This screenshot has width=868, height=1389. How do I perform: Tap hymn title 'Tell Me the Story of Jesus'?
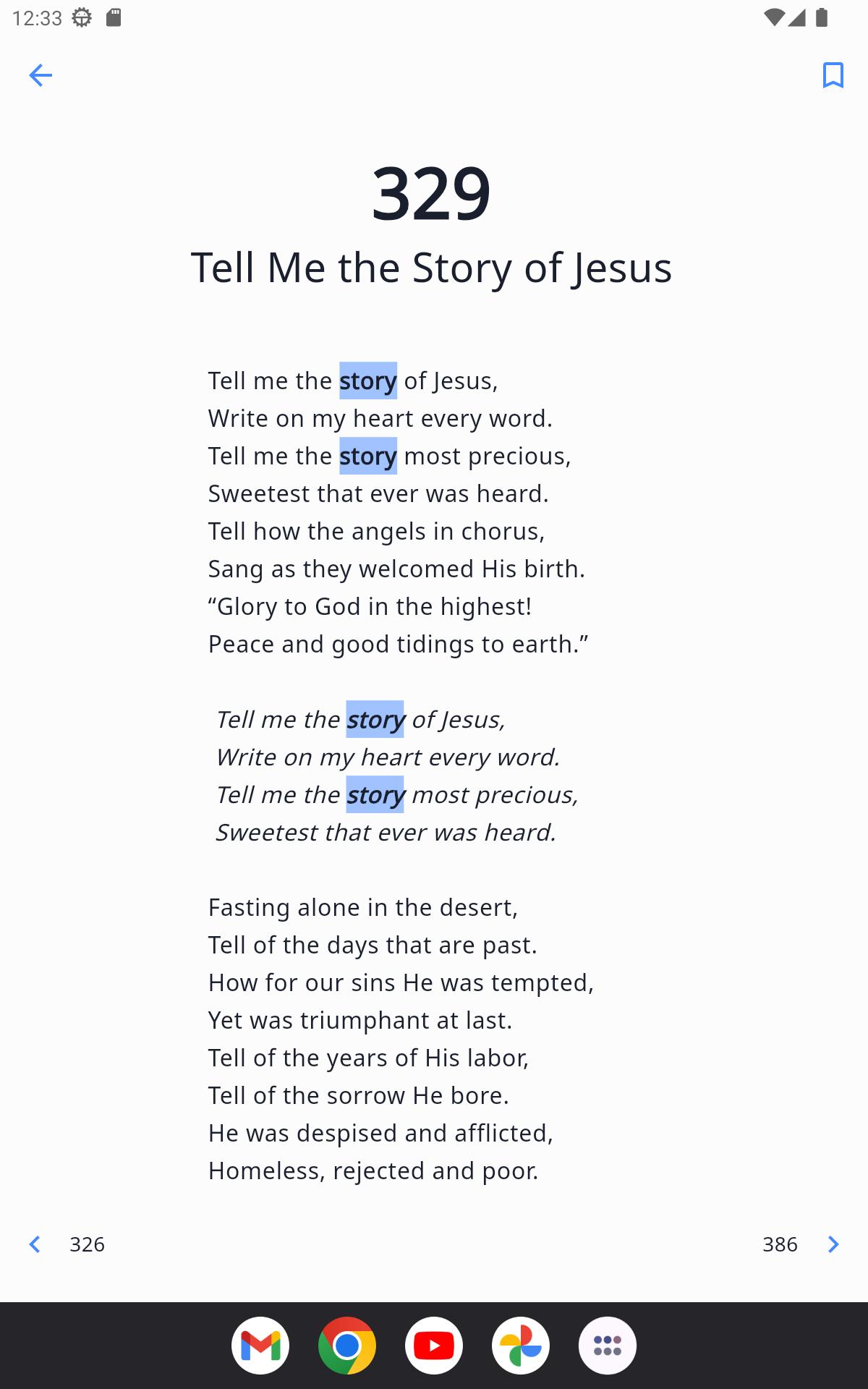(432, 268)
